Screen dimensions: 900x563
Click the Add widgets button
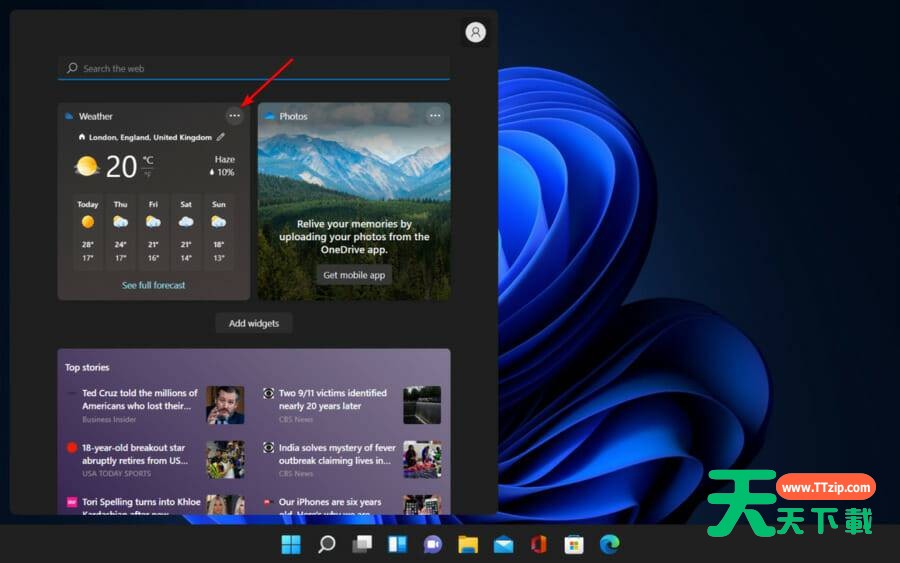254,323
